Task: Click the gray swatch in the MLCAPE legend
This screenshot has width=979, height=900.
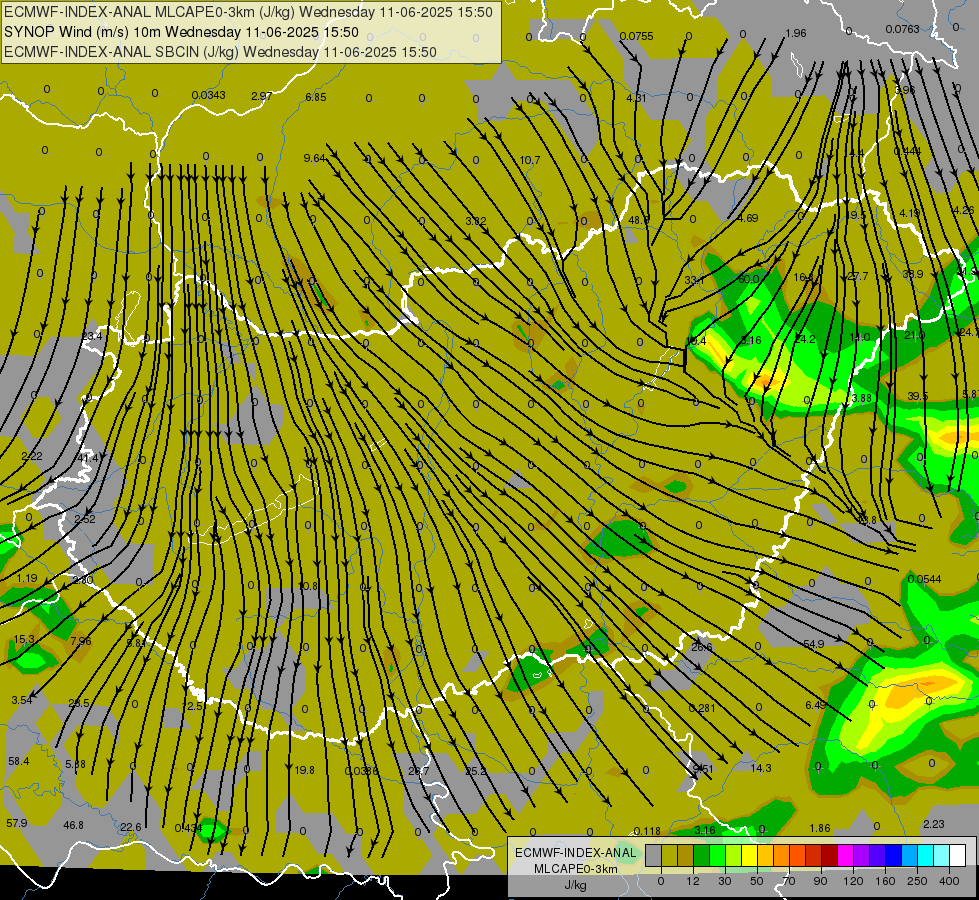Action: point(654,856)
